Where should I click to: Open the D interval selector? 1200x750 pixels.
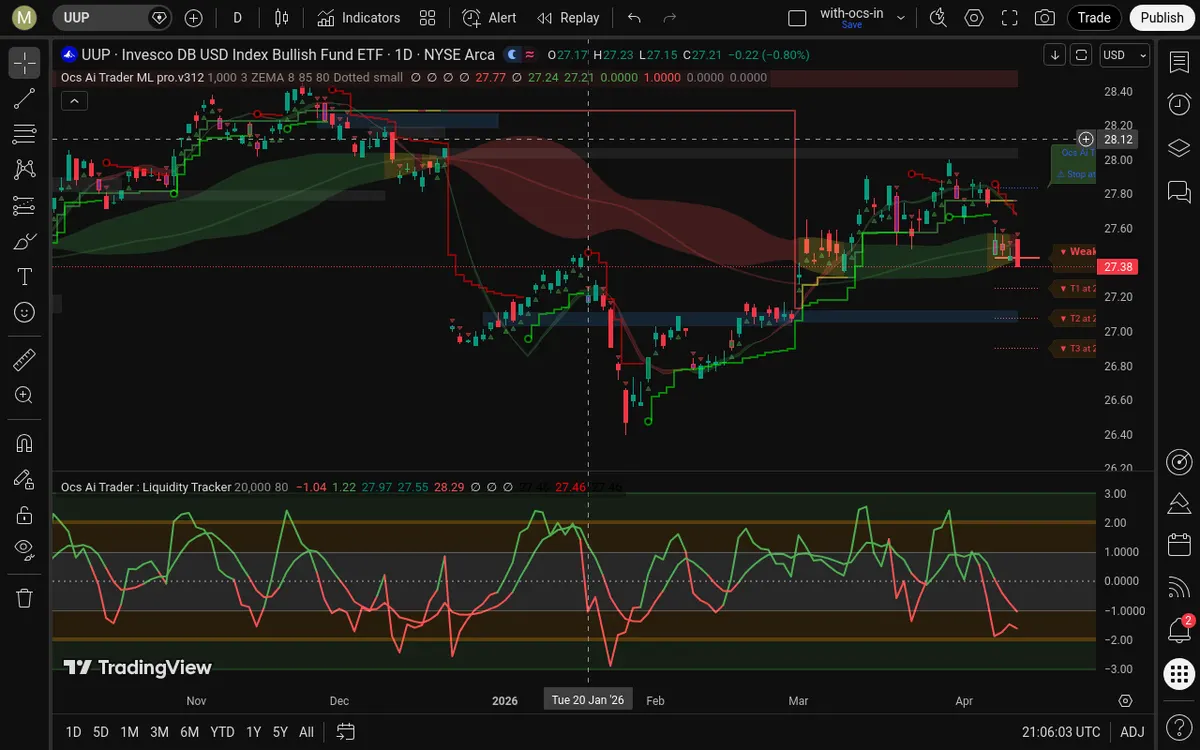237,18
